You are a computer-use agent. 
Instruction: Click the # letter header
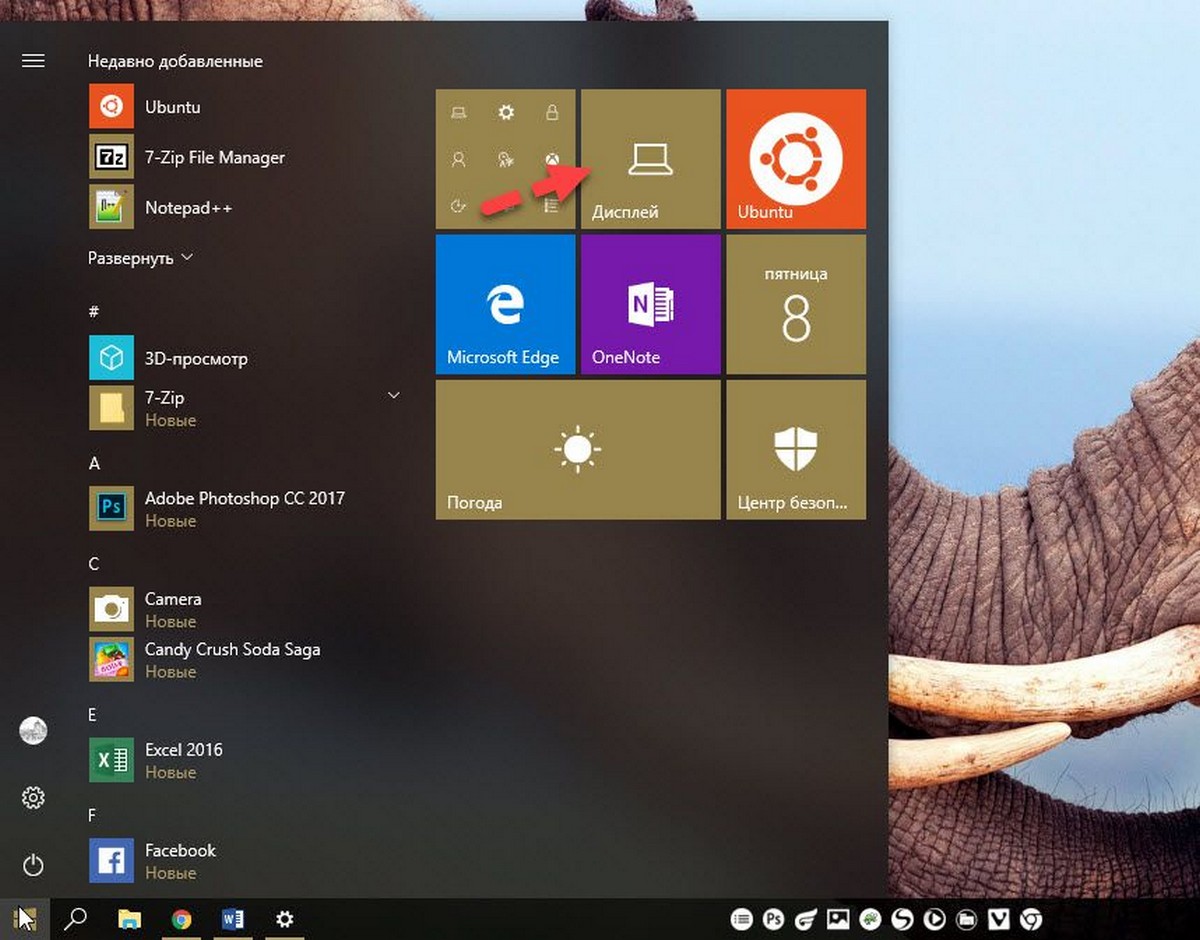coord(94,312)
